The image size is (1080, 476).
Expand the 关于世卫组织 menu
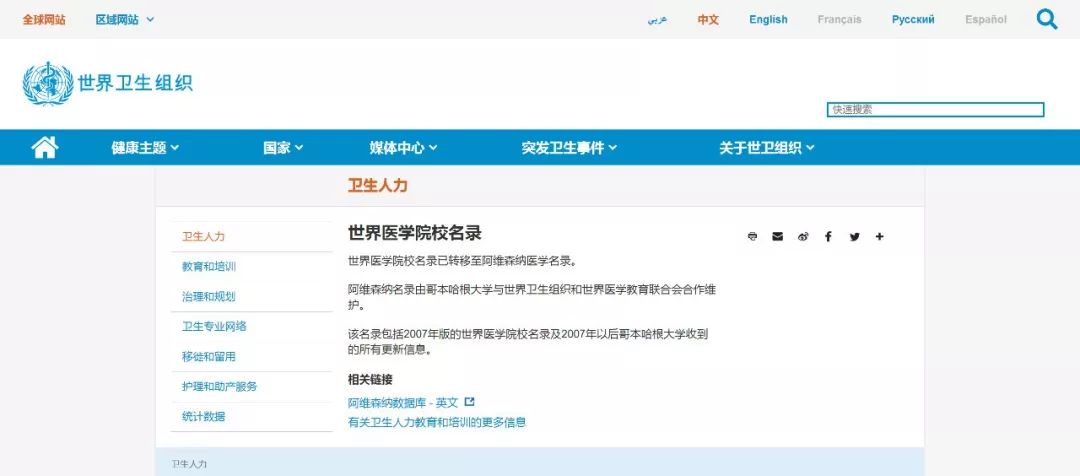pos(767,147)
